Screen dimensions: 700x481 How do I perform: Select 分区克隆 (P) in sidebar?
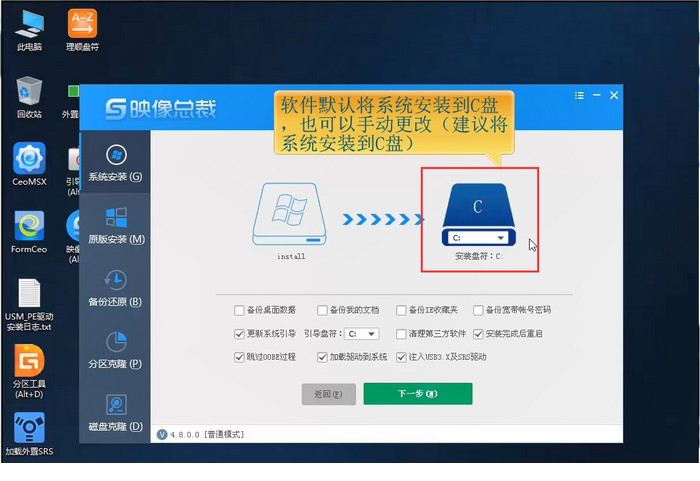(115, 351)
